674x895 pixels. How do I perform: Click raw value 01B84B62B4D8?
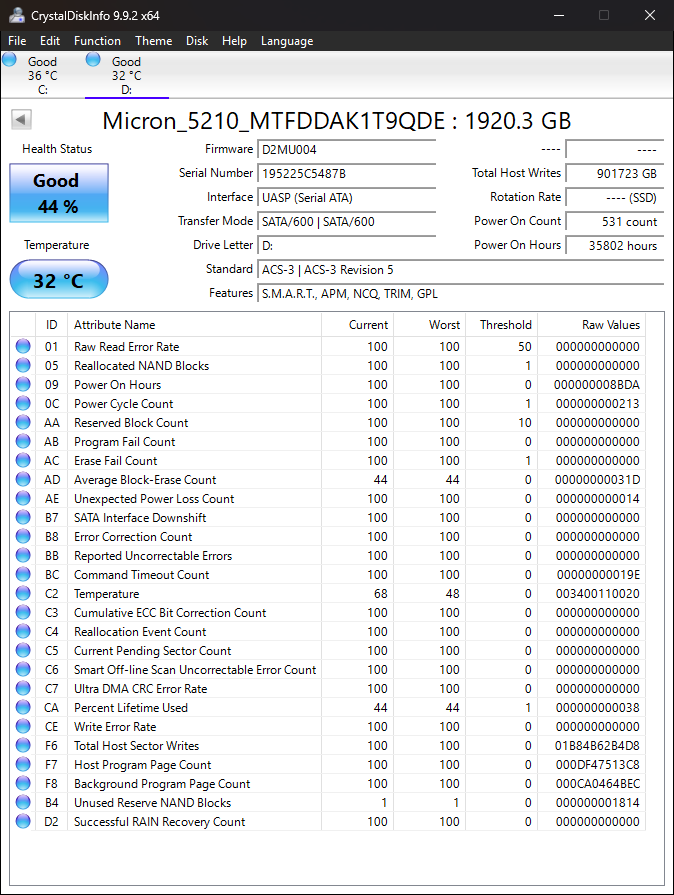pos(597,745)
